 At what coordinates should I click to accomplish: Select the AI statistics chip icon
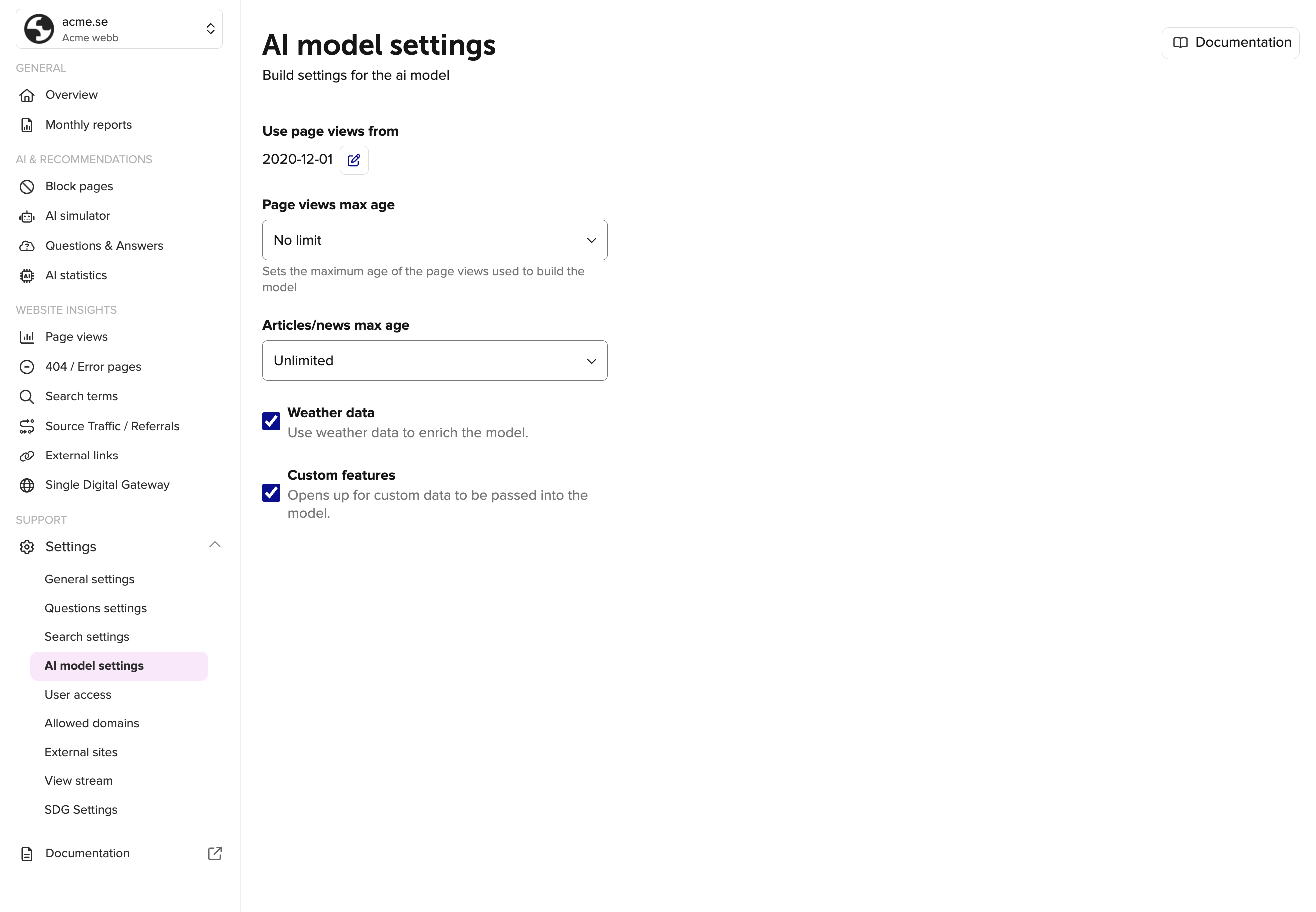pos(27,276)
